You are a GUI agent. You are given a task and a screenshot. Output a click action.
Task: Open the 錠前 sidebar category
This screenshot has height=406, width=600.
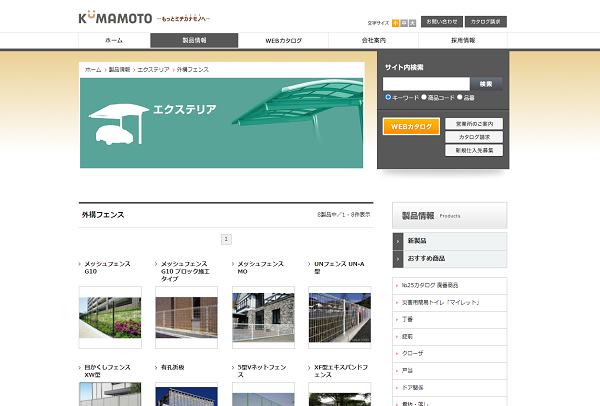pyautogui.click(x=450, y=337)
